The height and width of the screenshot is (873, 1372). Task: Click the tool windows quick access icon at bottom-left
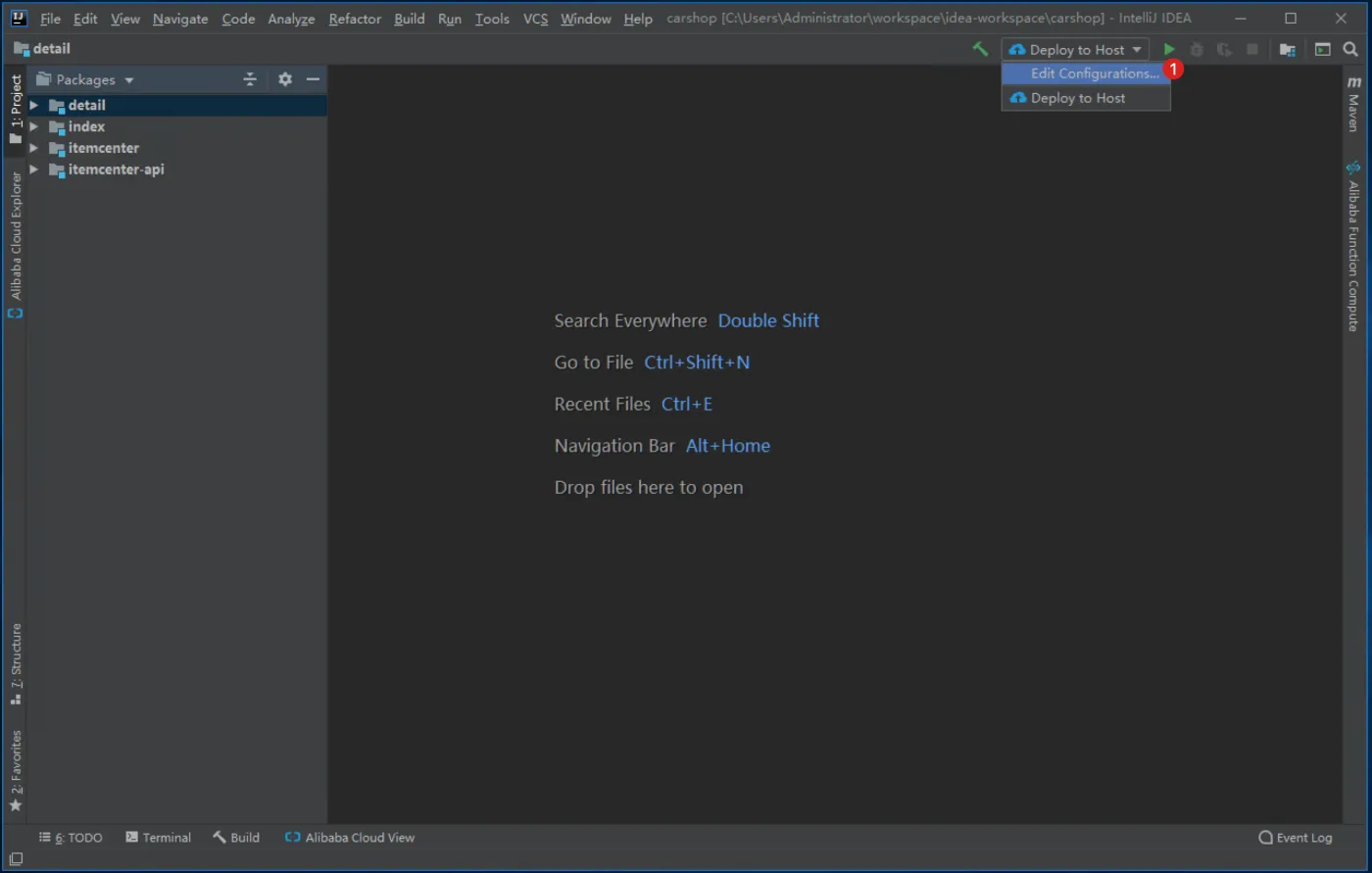click(16, 859)
